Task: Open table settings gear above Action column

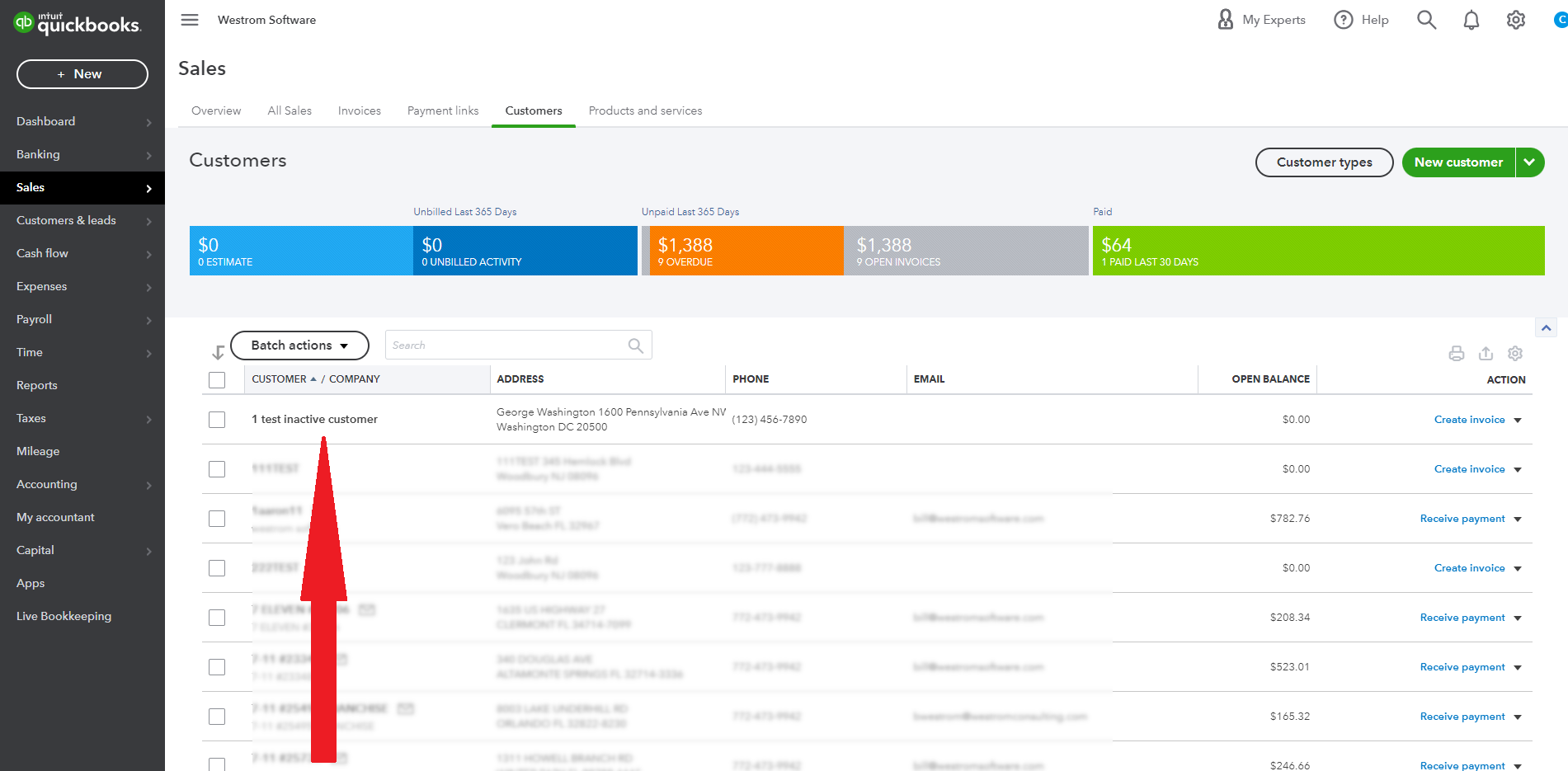Action: [x=1515, y=353]
